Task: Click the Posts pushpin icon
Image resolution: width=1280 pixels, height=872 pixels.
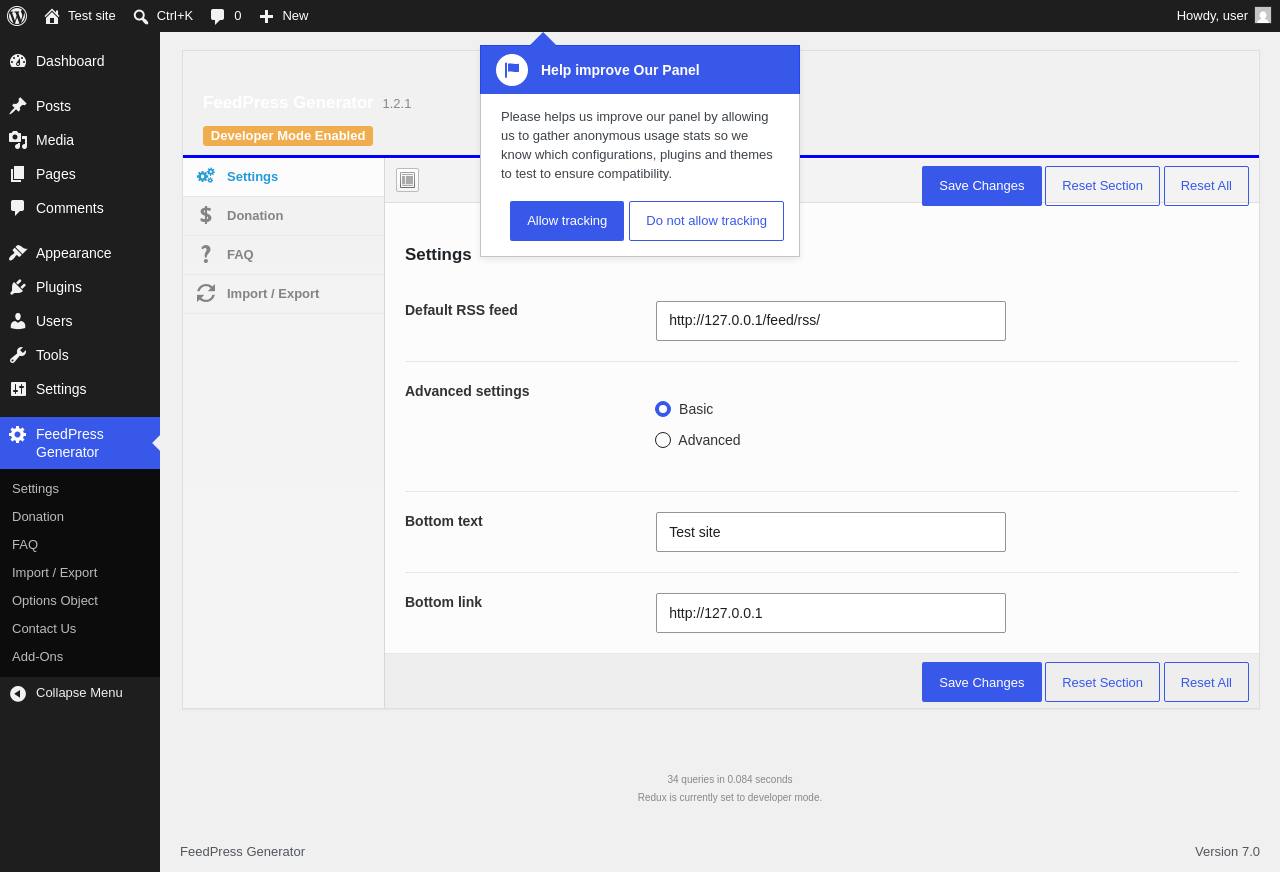Action: [18, 106]
